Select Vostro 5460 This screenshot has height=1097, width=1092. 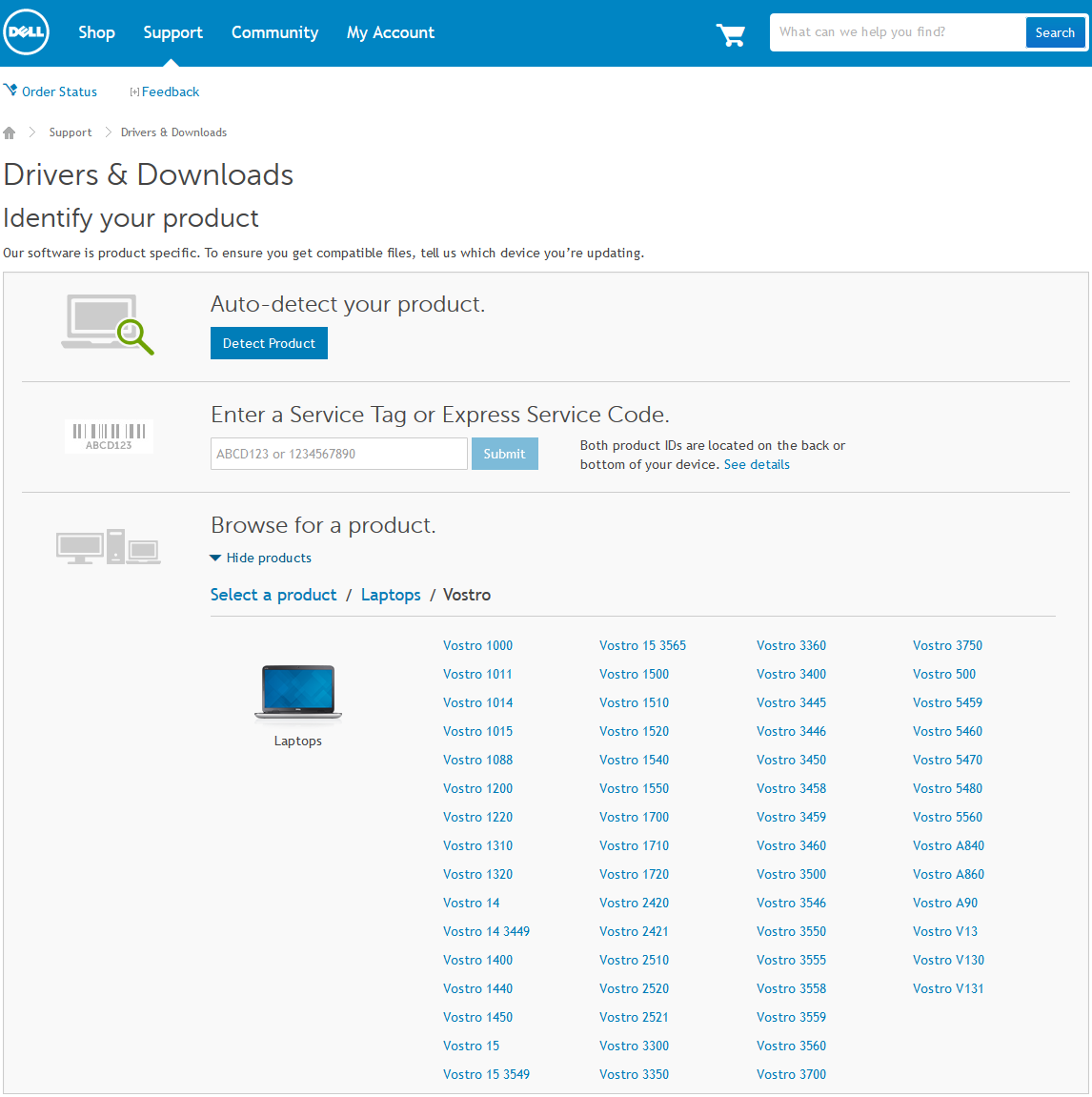948,731
